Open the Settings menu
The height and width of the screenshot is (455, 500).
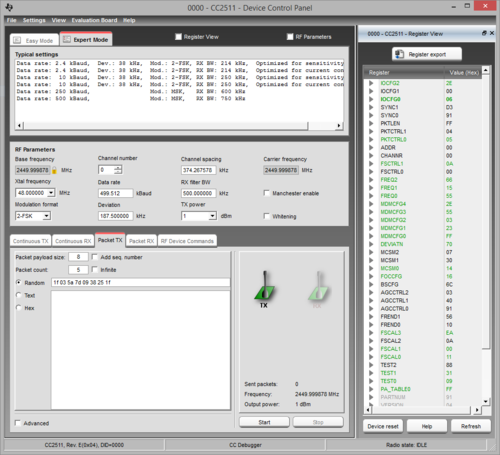34,20
